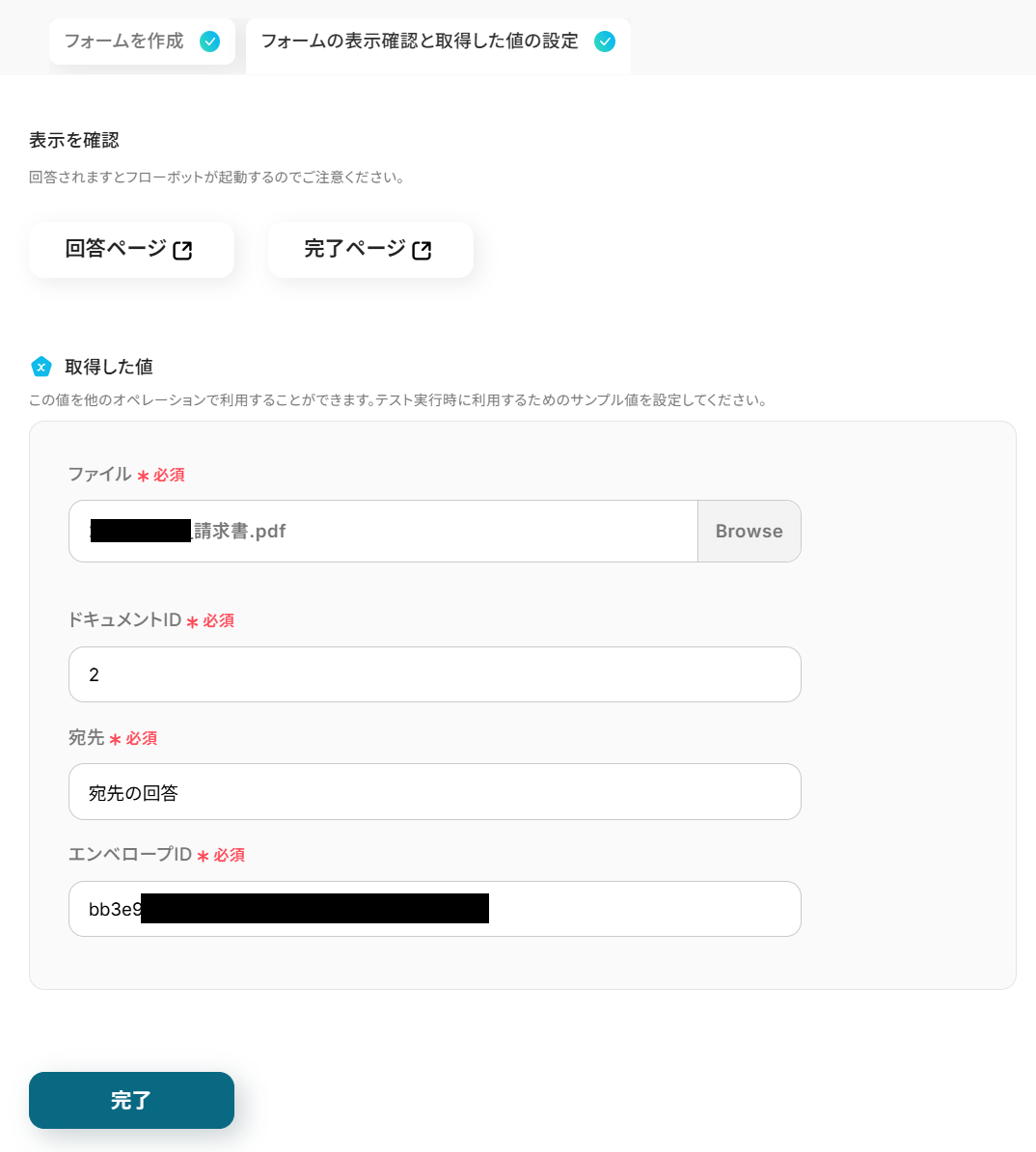The height and width of the screenshot is (1152, 1036).
Task: Click the checkmark icon beside フォームの表示確認と取得した値の設定
Action: pyautogui.click(x=605, y=41)
